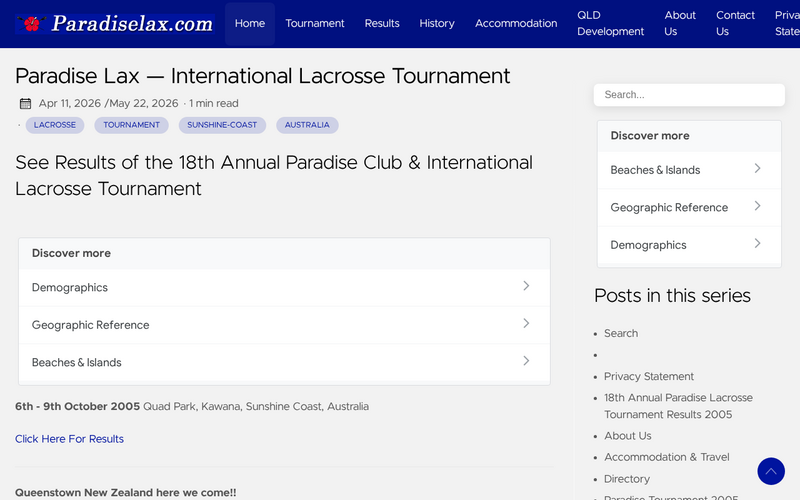Open the History menu item
Screen dimensions: 800x500
coord(437,23)
